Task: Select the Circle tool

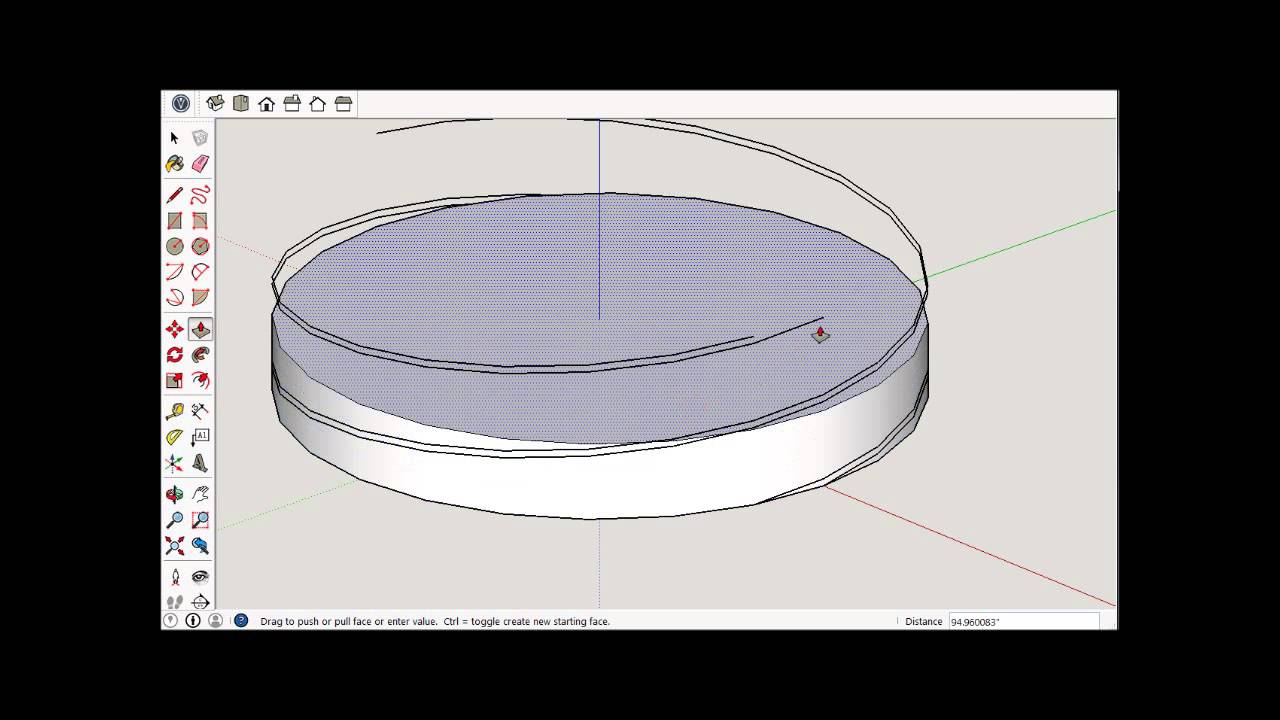Action: (175, 246)
